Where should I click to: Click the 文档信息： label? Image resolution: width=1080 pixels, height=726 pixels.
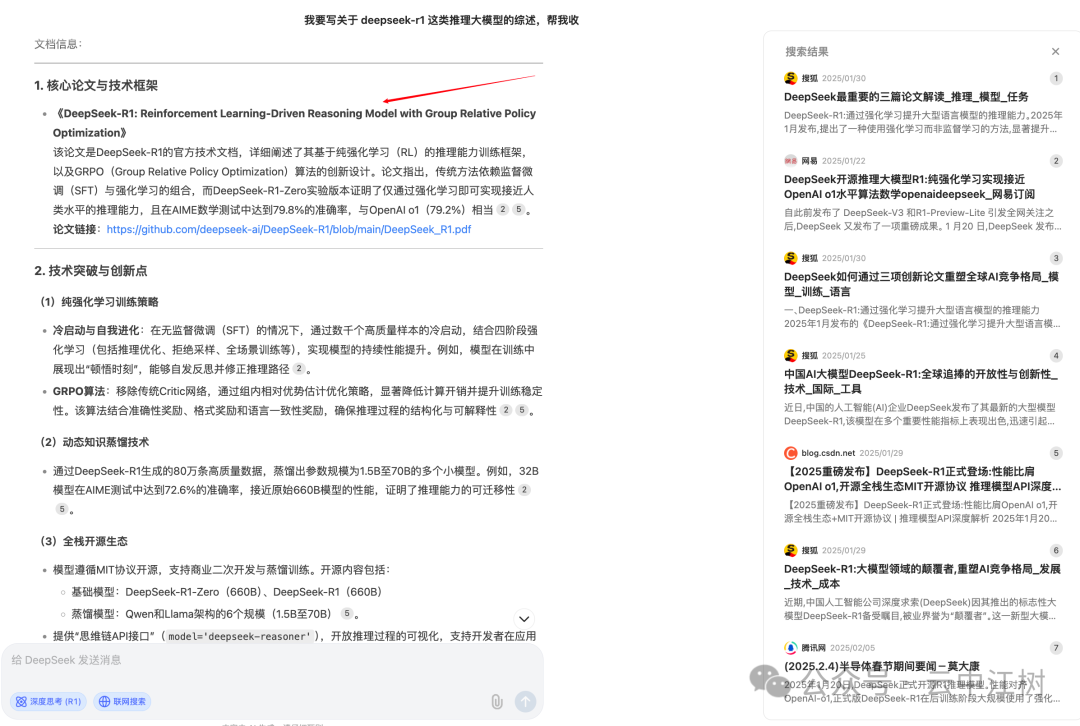(x=59, y=44)
